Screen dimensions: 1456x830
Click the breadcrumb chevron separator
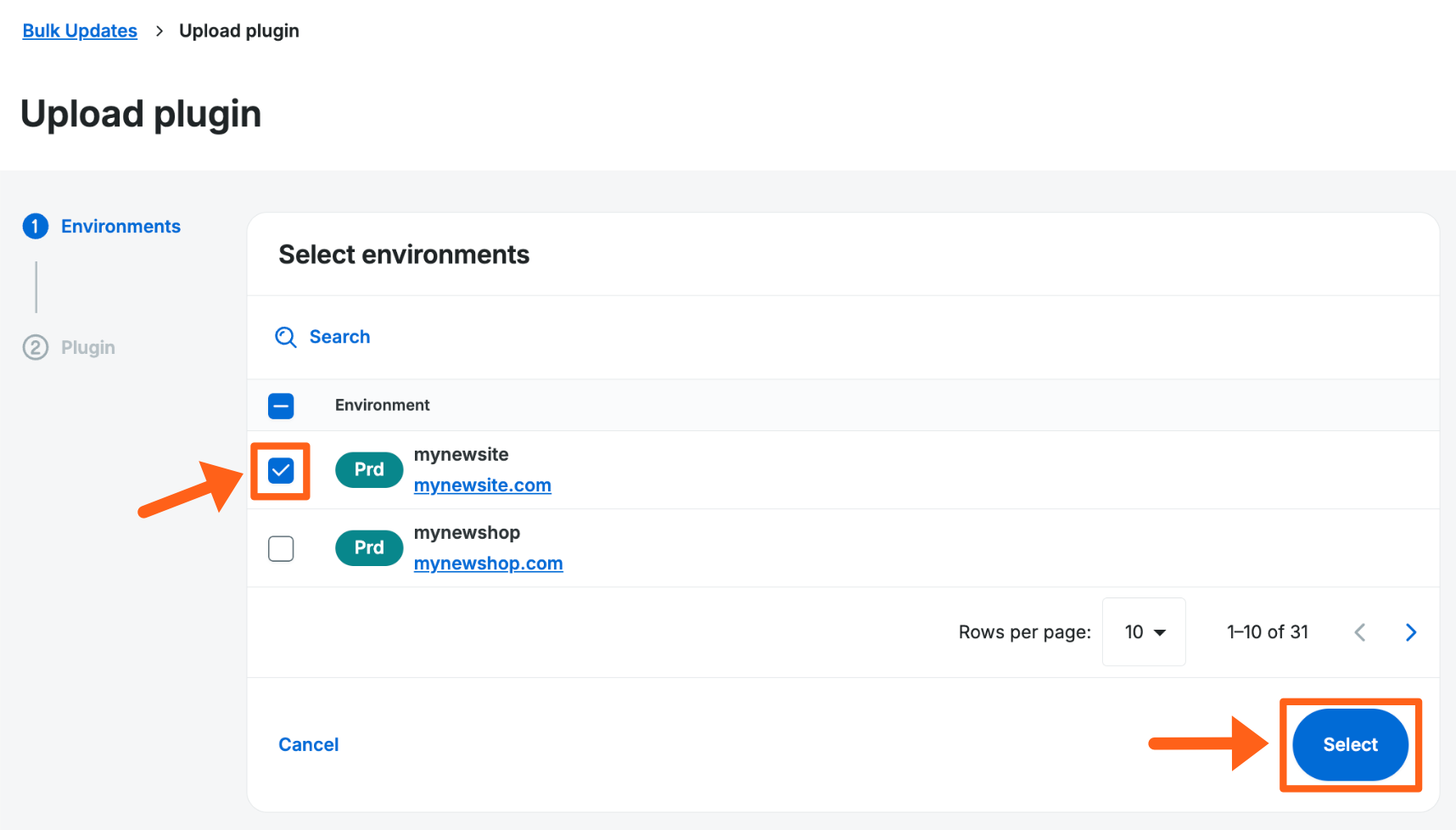[159, 31]
